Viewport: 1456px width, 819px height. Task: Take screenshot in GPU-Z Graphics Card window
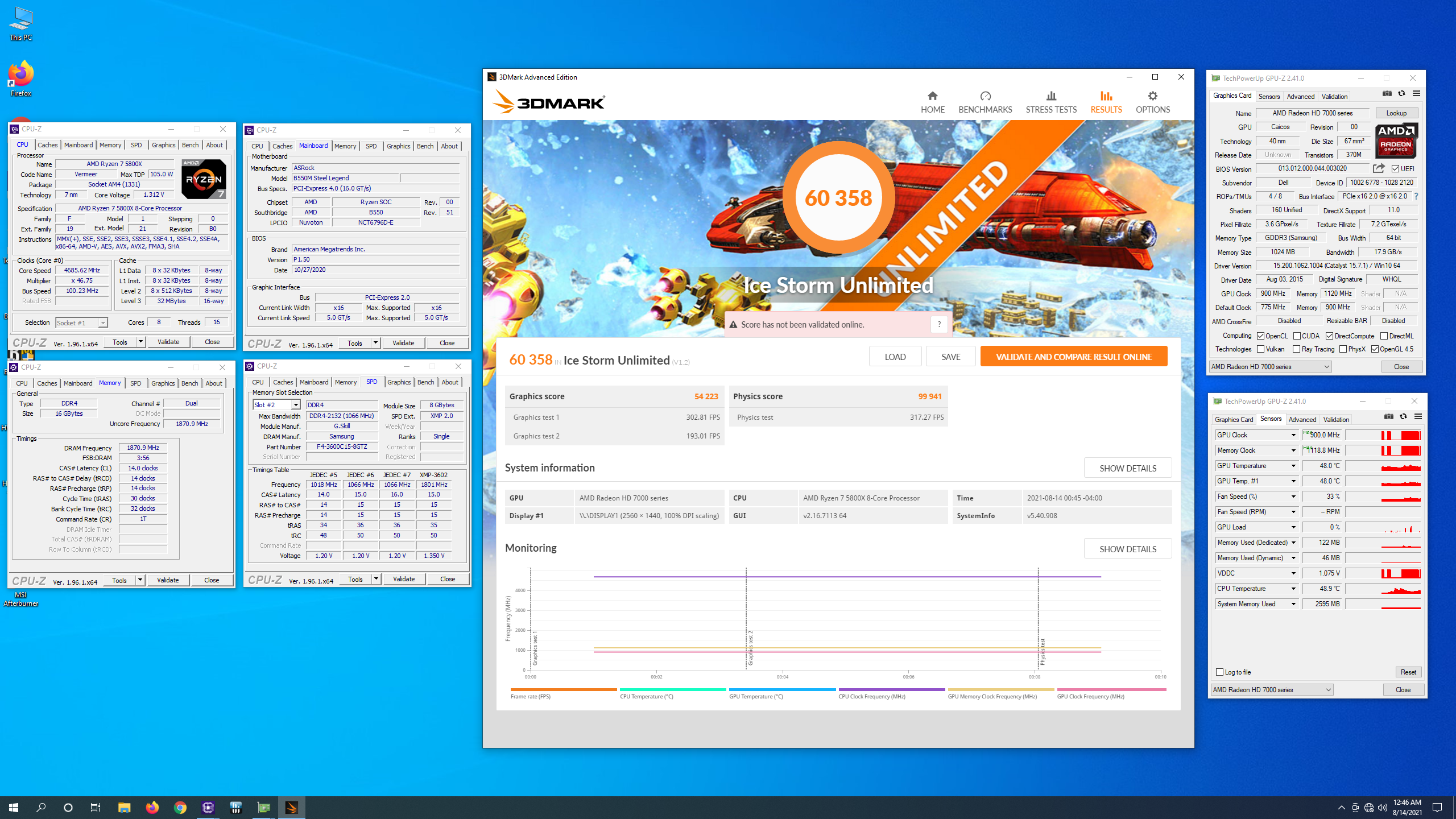click(1387, 94)
